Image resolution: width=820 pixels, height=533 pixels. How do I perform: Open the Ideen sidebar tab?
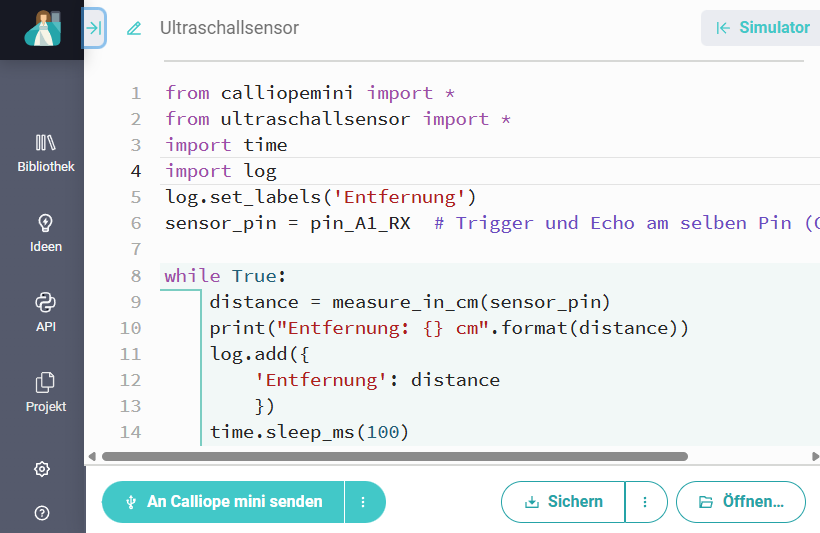[46, 233]
